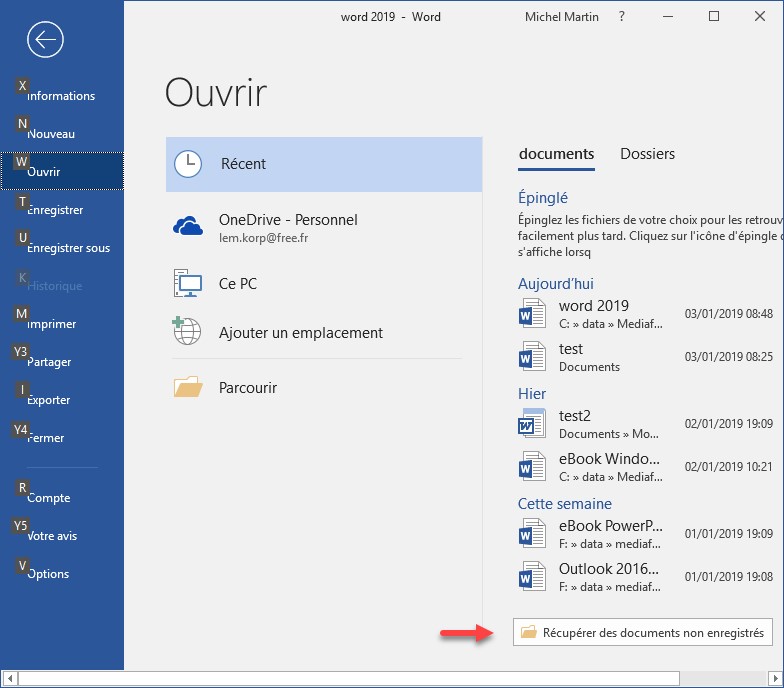784x688 pixels.
Task: Click the Ajouter un emplacement globe icon
Action: (188, 333)
